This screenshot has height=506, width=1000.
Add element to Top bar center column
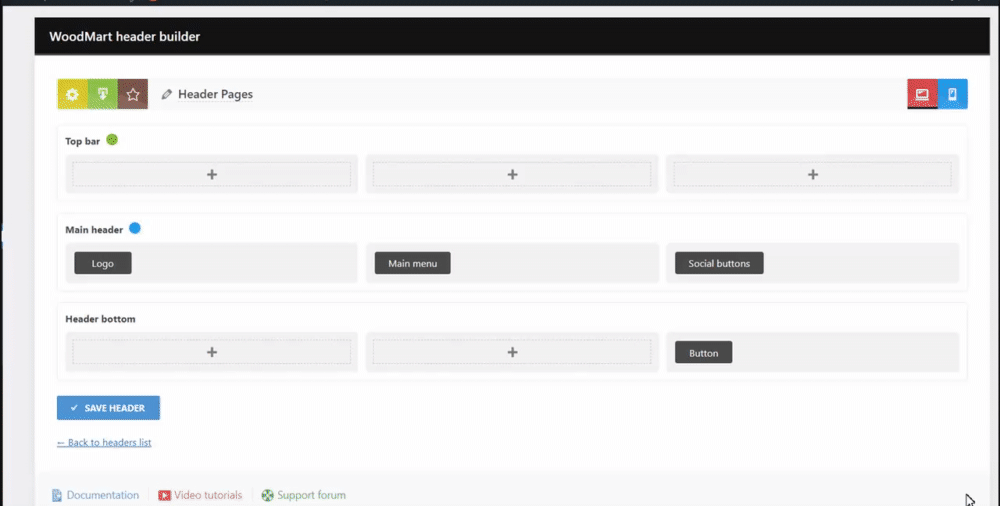point(512,174)
